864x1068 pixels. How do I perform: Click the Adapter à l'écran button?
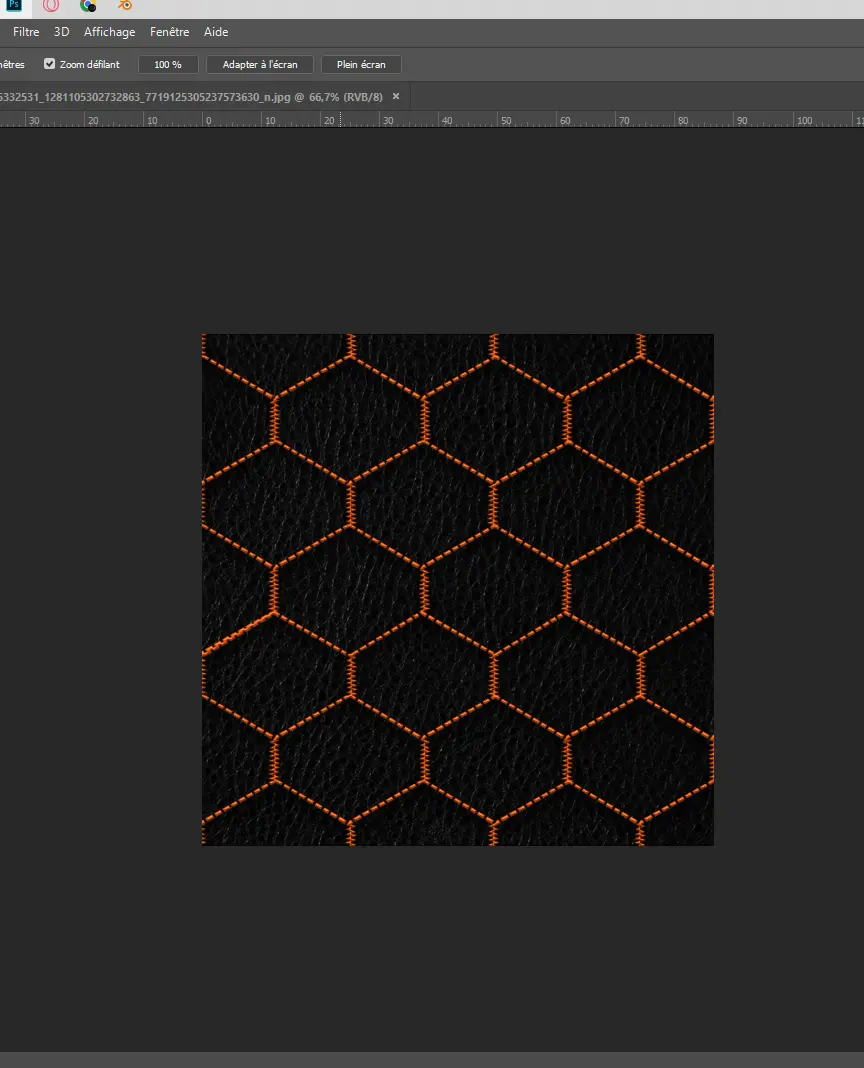pos(260,65)
